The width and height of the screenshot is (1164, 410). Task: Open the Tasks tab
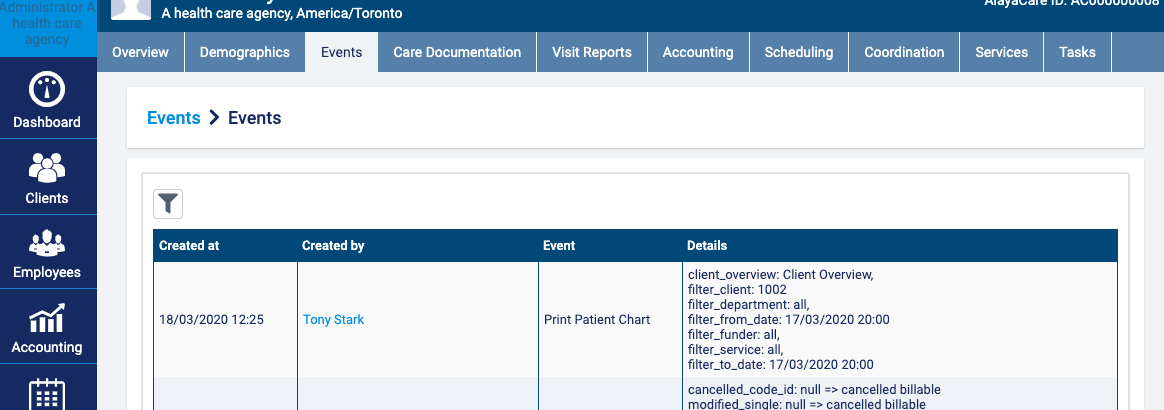[x=1077, y=52]
